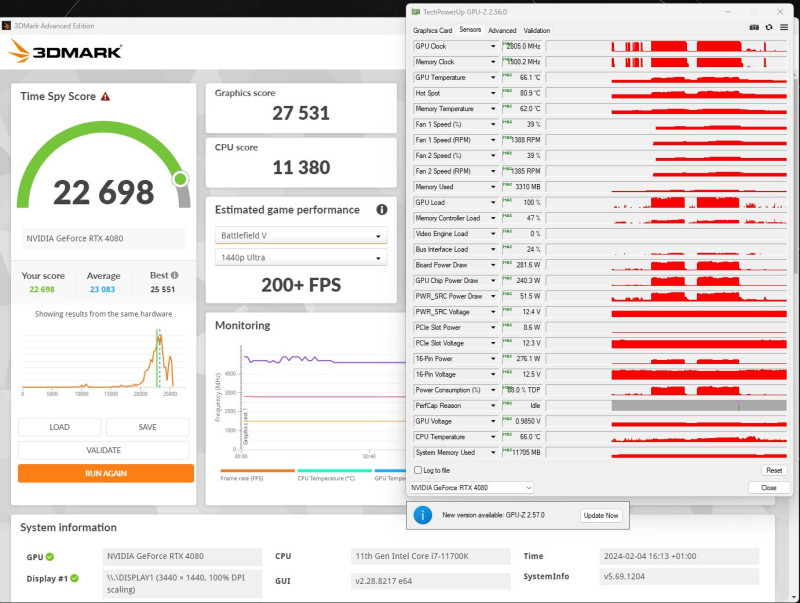Open the PerfCap Reason dropdown arrow
This screenshot has height=603, width=800.
(x=493, y=406)
